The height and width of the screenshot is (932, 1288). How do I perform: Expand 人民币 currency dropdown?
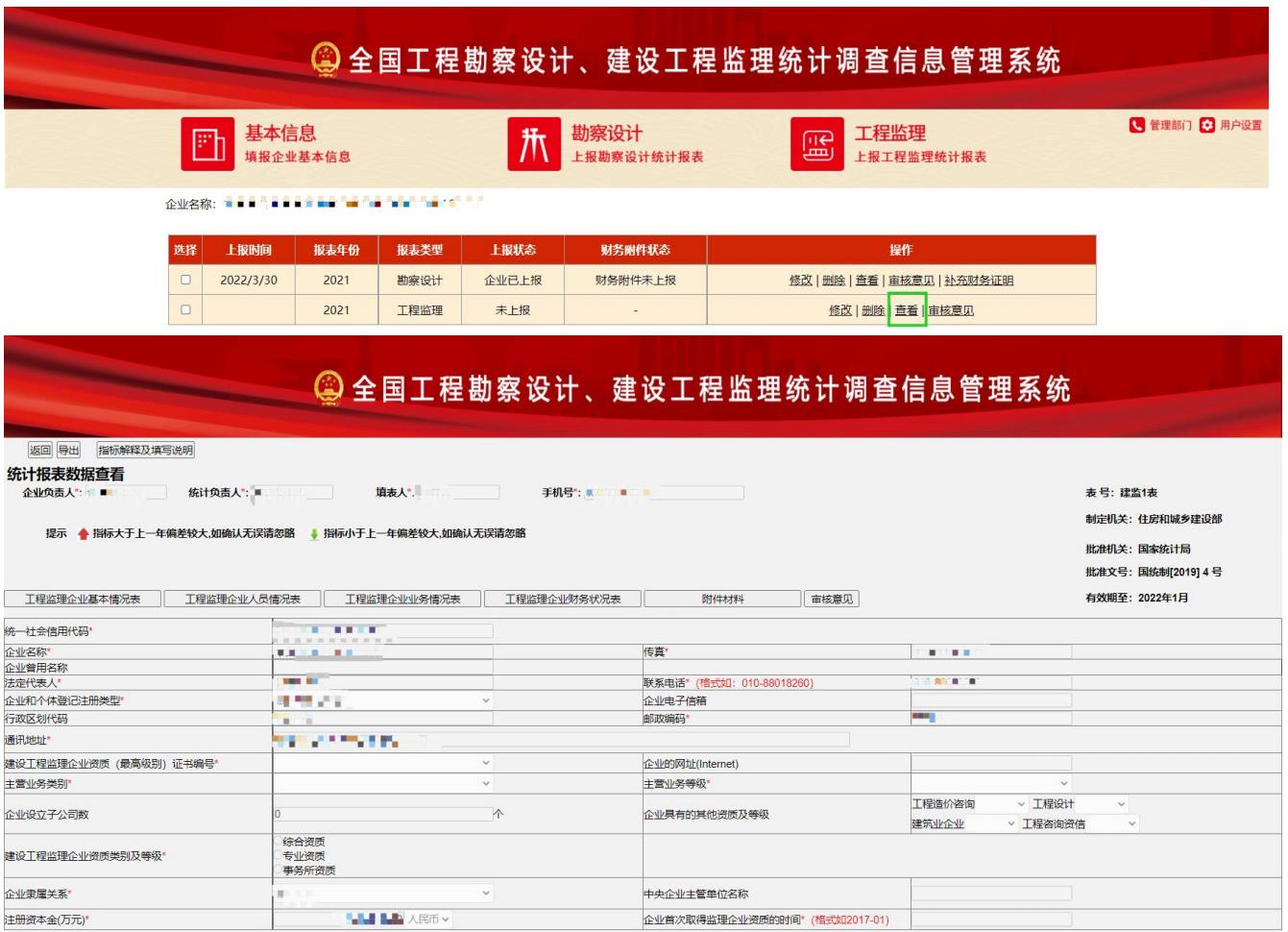pos(428,920)
